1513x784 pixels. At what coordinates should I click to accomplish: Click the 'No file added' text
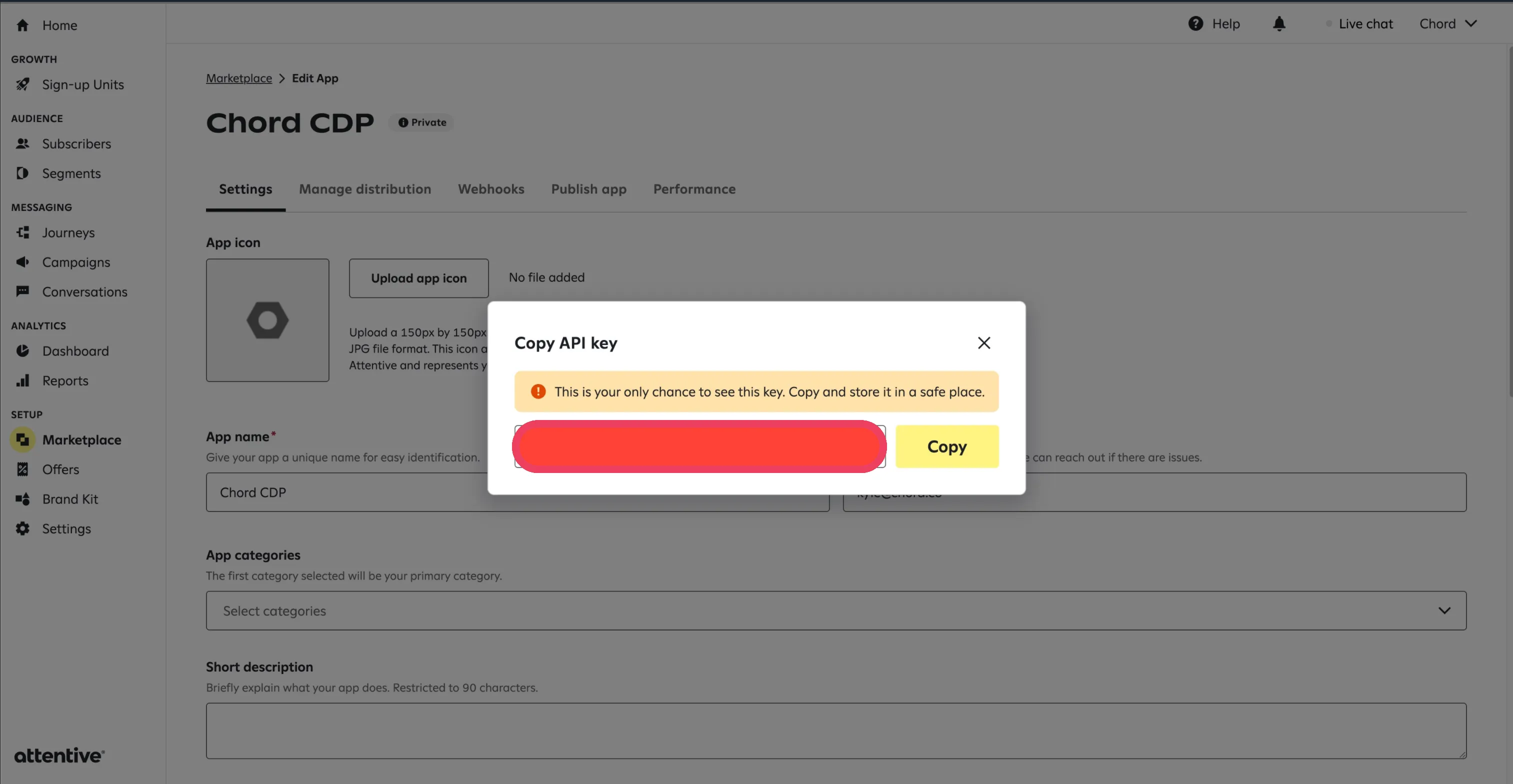(x=546, y=277)
